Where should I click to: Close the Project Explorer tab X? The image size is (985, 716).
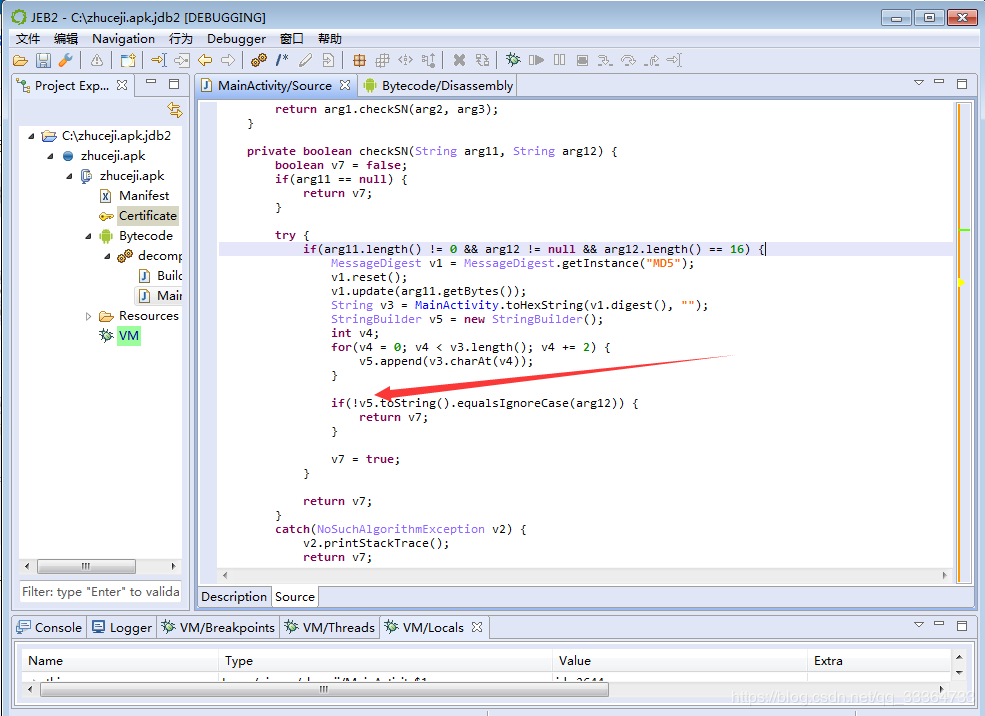point(122,85)
